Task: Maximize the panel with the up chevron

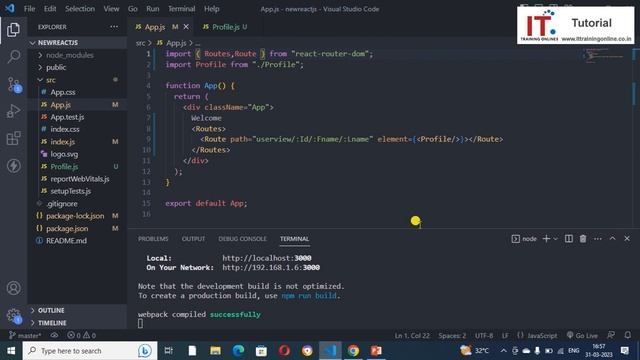Action: [612, 239]
